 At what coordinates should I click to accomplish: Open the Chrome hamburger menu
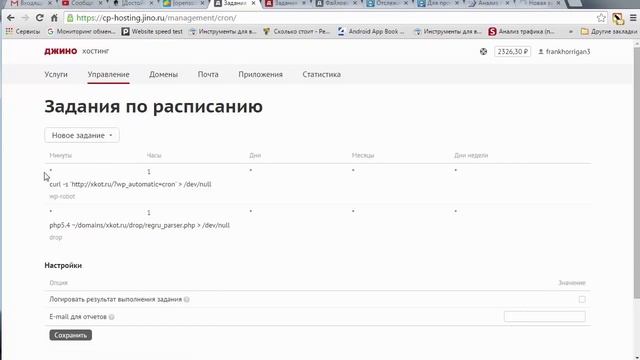tap(633, 18)
